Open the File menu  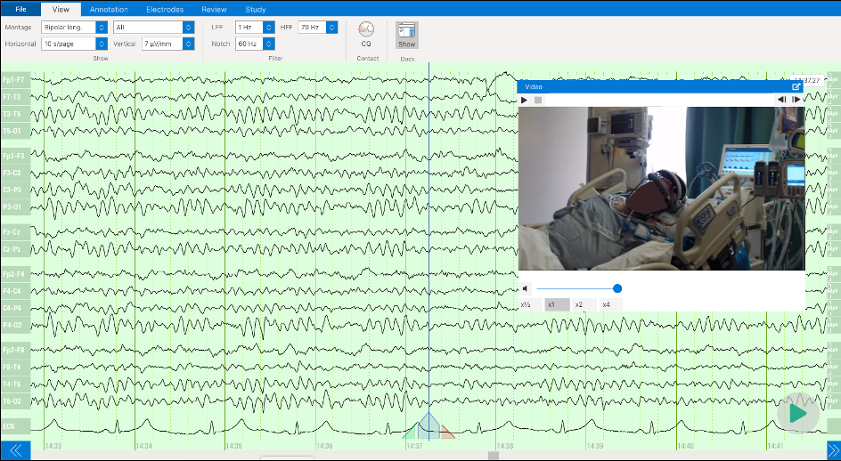pos(21,9)
